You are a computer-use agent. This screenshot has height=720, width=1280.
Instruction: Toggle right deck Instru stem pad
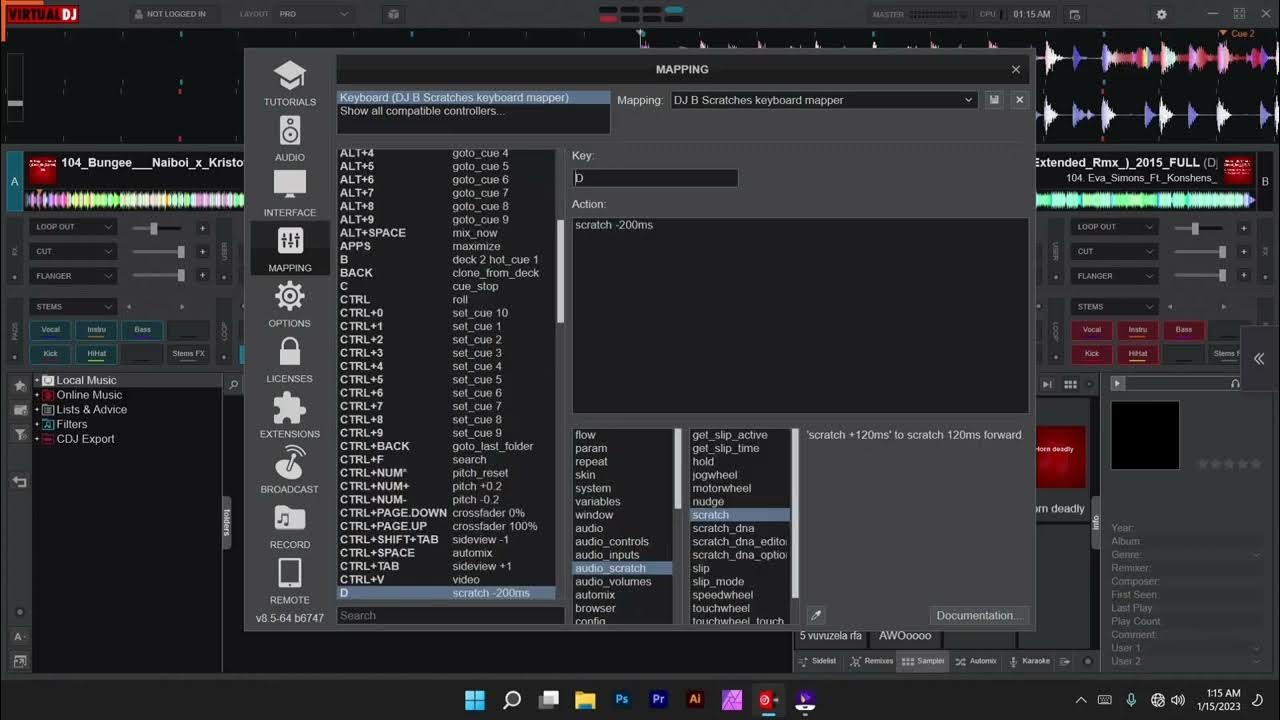pyautogui.click(x=1138, y=329)
